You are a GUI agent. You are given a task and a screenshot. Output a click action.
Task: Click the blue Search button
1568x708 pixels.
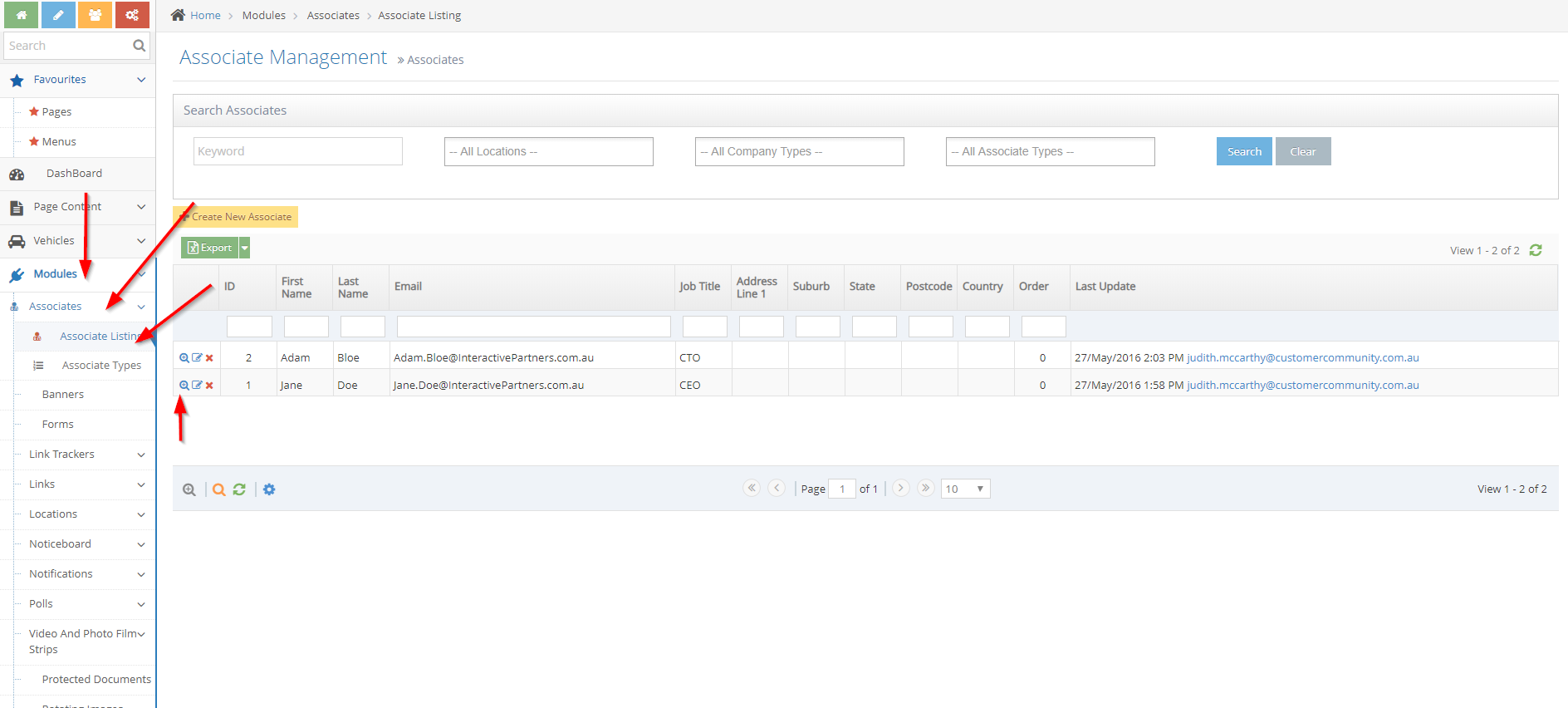1243,151
